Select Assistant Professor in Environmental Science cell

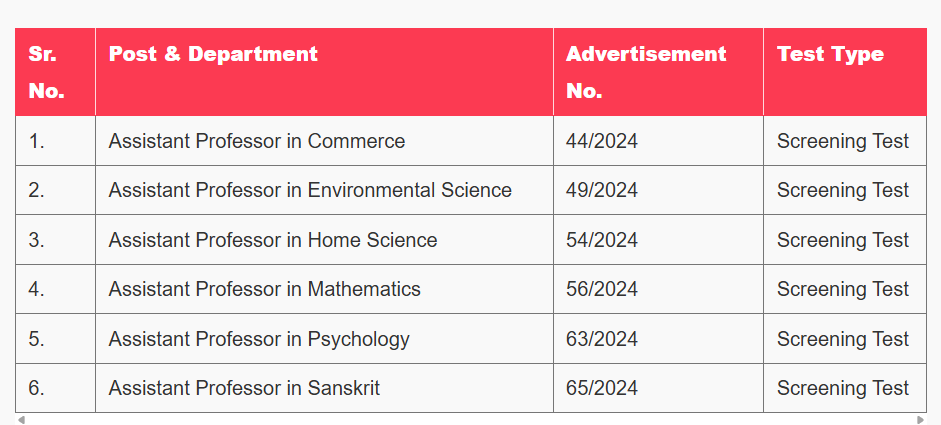(324, 190)
